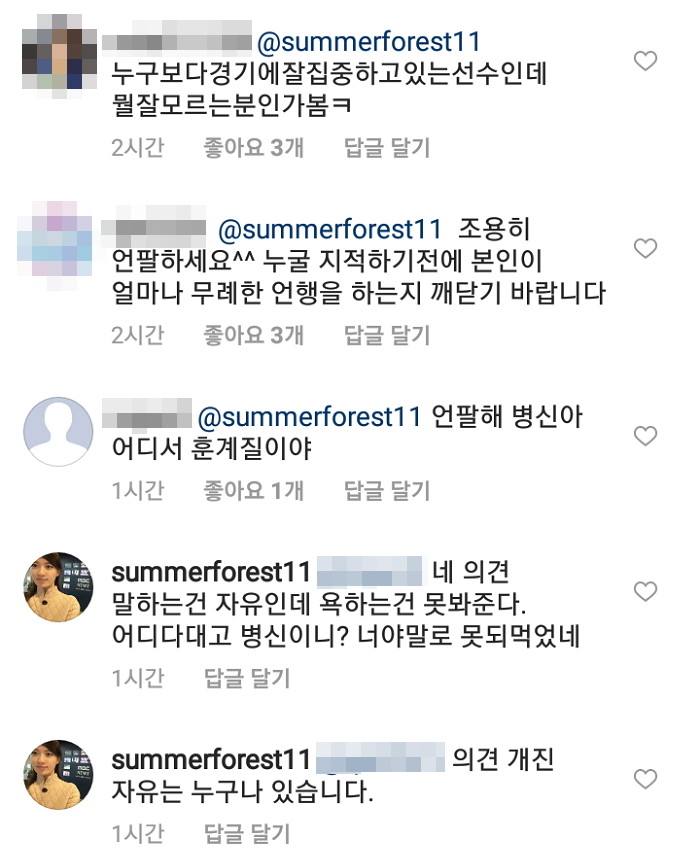
Task: View 좋아요 3개 under the "누구보다경기에" comment
Action: point(253,148)
